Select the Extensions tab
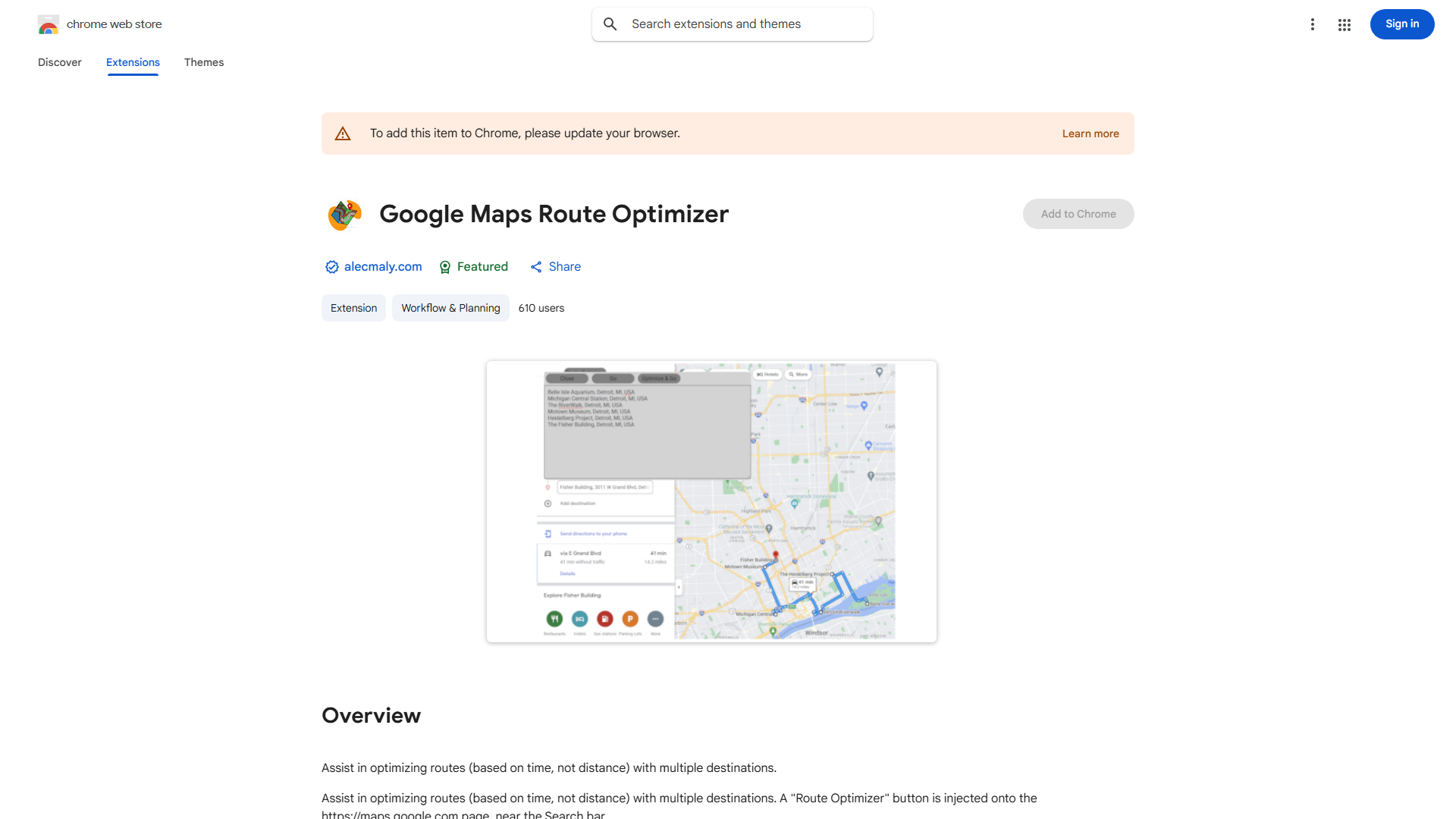The image size is (1456, 819). 132,62
